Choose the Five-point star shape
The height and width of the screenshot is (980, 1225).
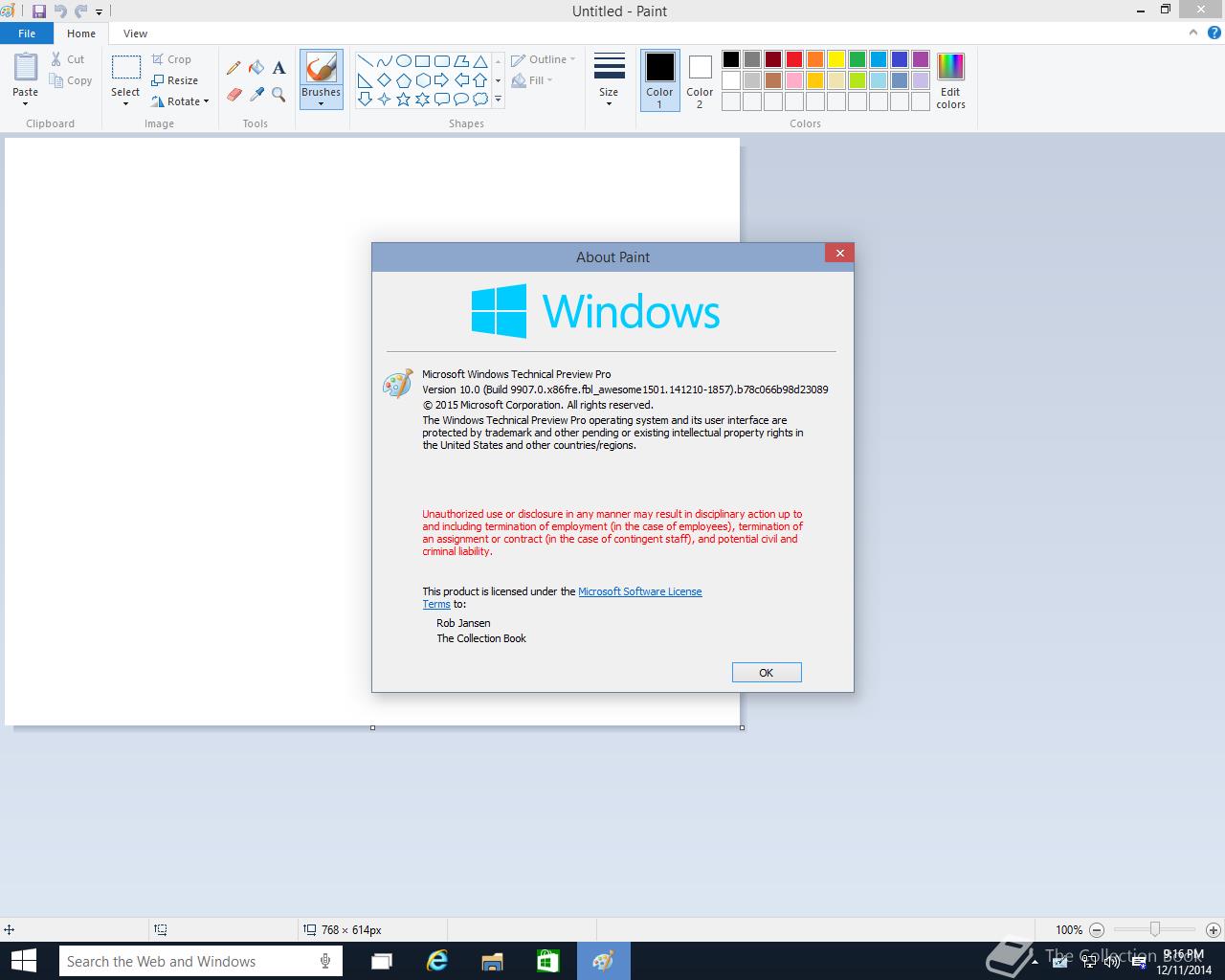403,99
